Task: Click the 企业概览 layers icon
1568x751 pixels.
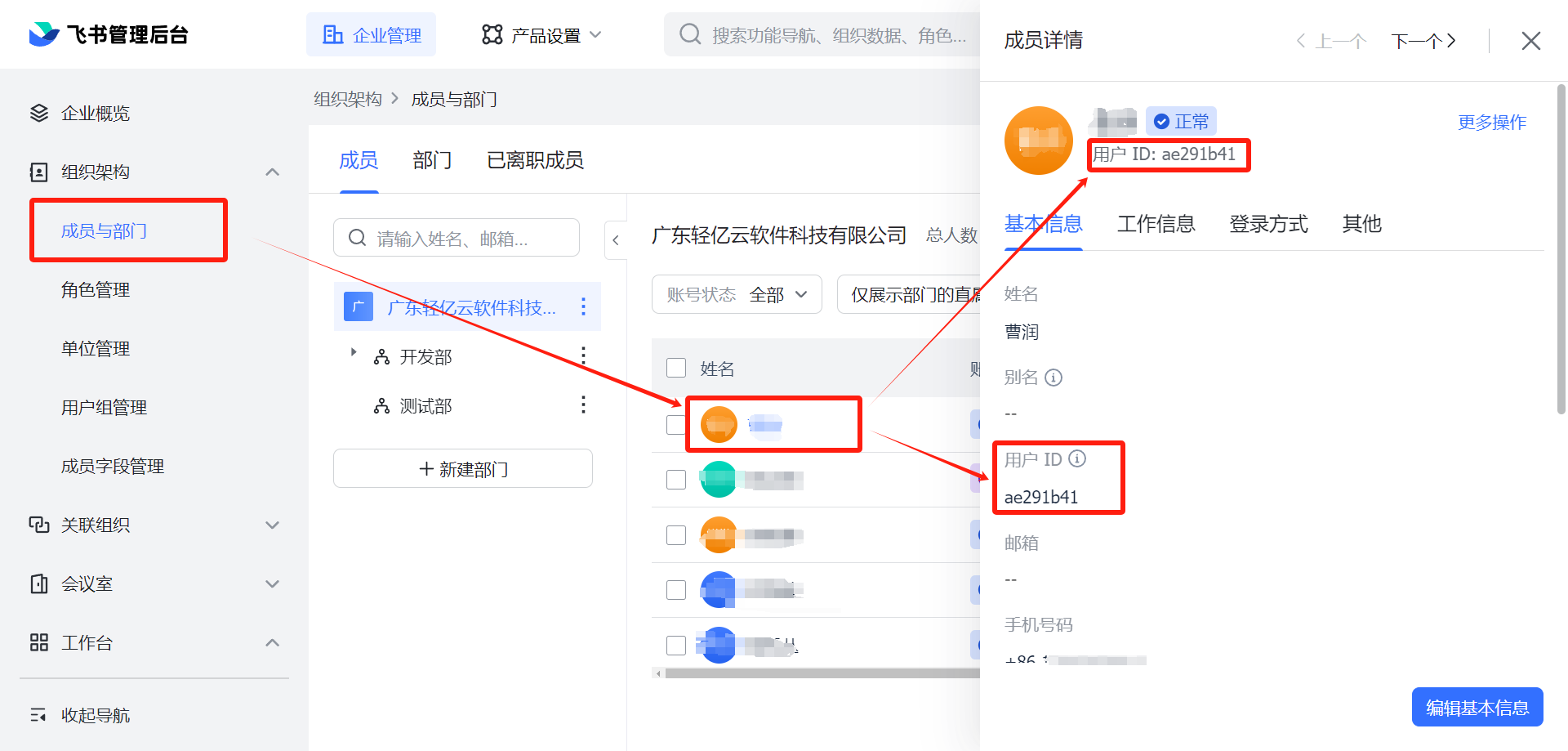Action: tap(39, 113)
